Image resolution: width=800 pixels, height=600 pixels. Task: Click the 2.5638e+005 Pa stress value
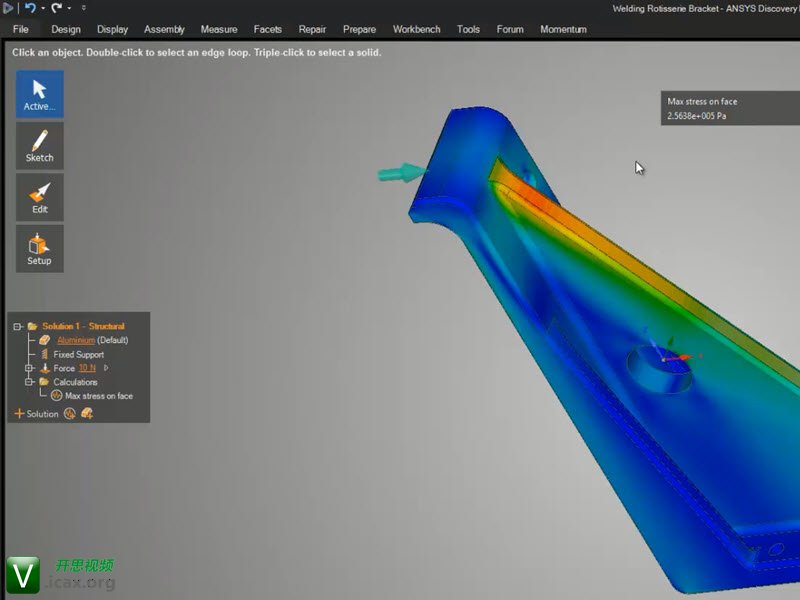[x=696, y=116]
